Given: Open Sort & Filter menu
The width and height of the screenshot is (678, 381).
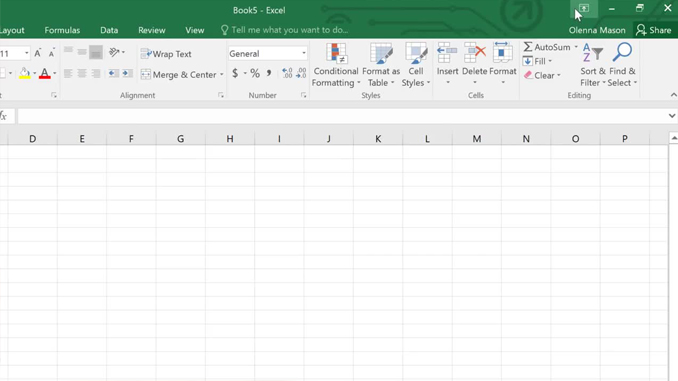Looking at the screenshot, I should tap(593, 65).
